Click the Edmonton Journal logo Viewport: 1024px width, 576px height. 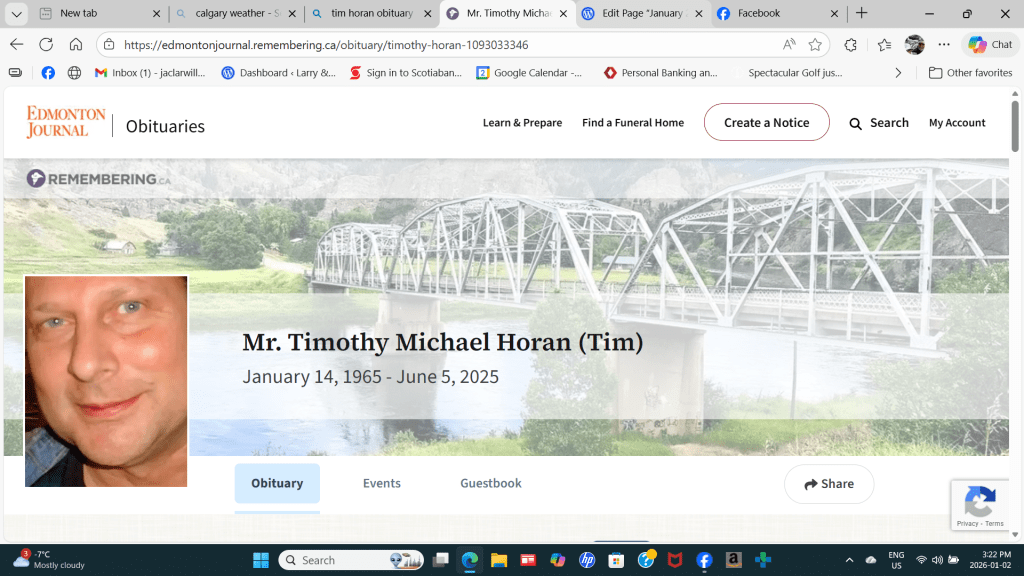66,122
